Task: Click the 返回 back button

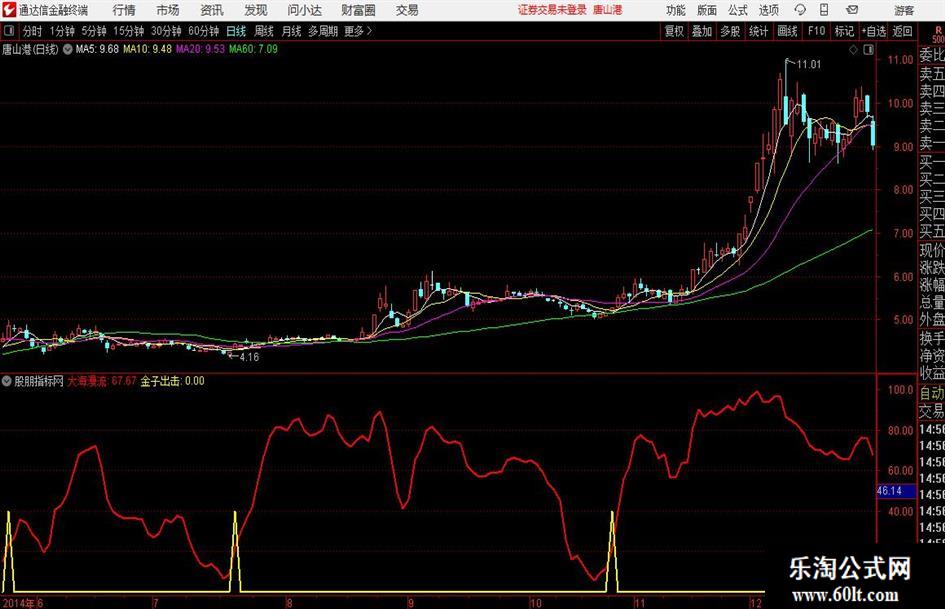Action: 903,31
